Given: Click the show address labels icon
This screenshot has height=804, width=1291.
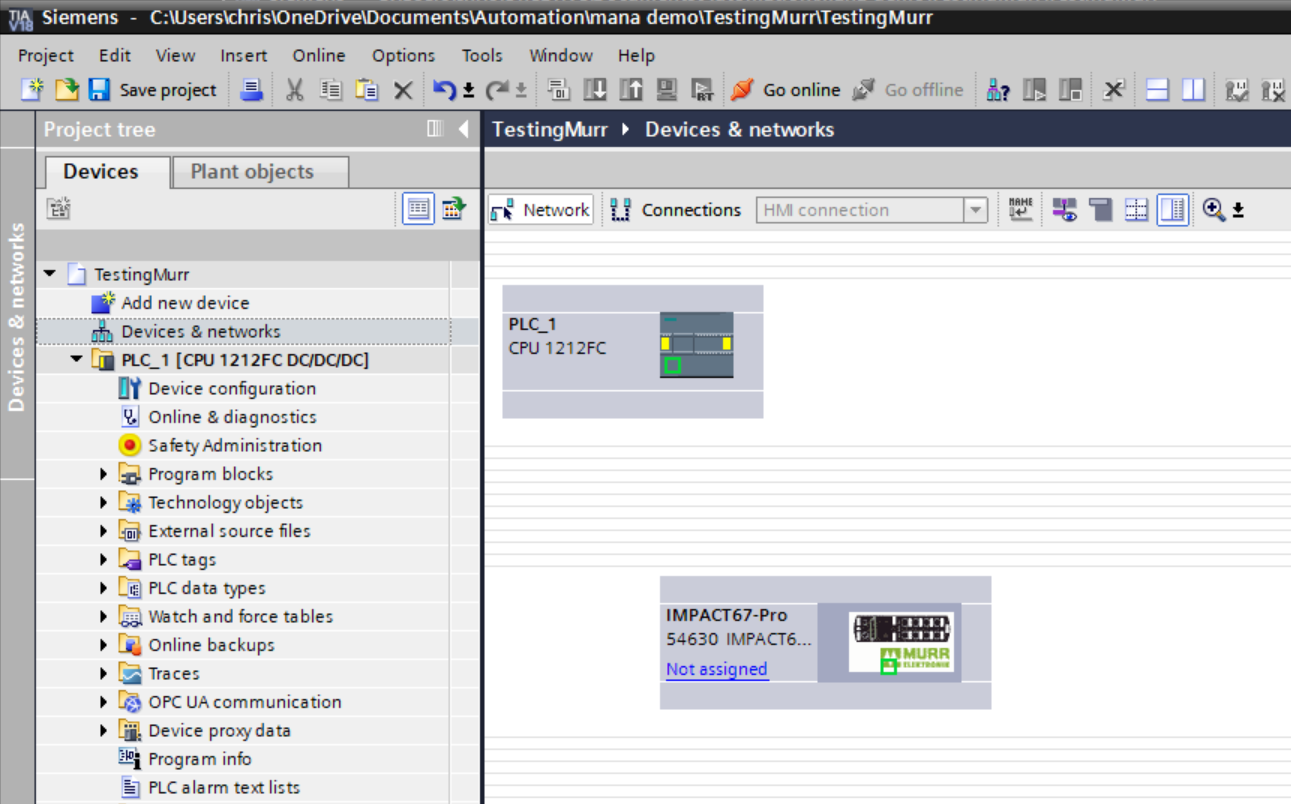Looking at the screenshot, I should pos(1020,209).
